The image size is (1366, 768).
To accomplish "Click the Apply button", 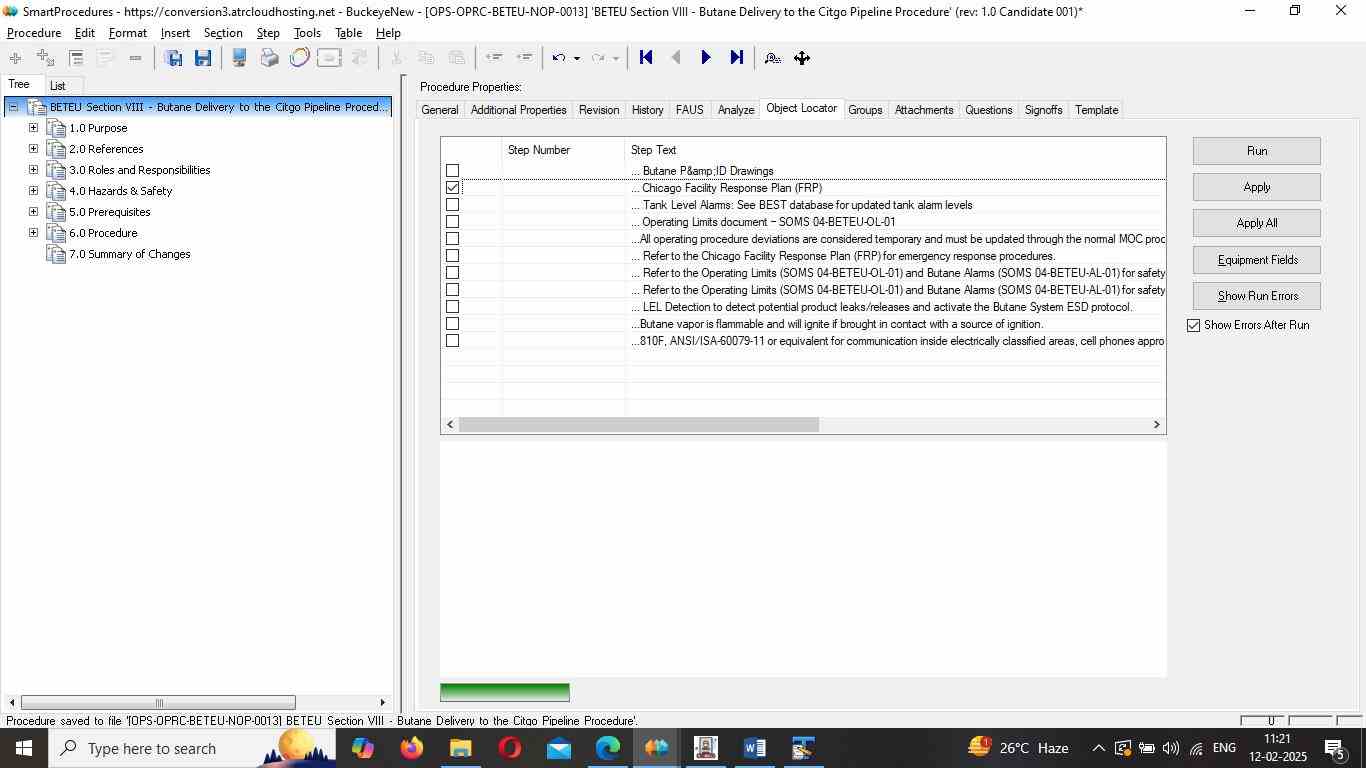I will coord(1257,187).
